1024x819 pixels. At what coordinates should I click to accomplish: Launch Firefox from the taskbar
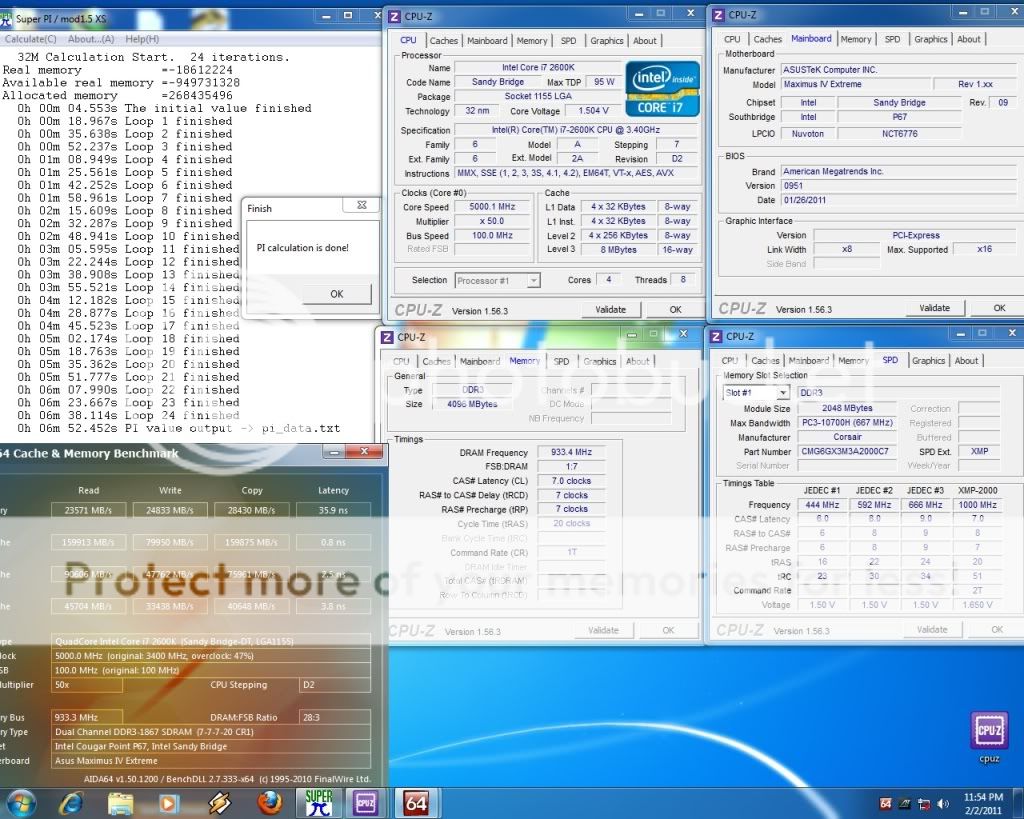click(x=269, y=803)
